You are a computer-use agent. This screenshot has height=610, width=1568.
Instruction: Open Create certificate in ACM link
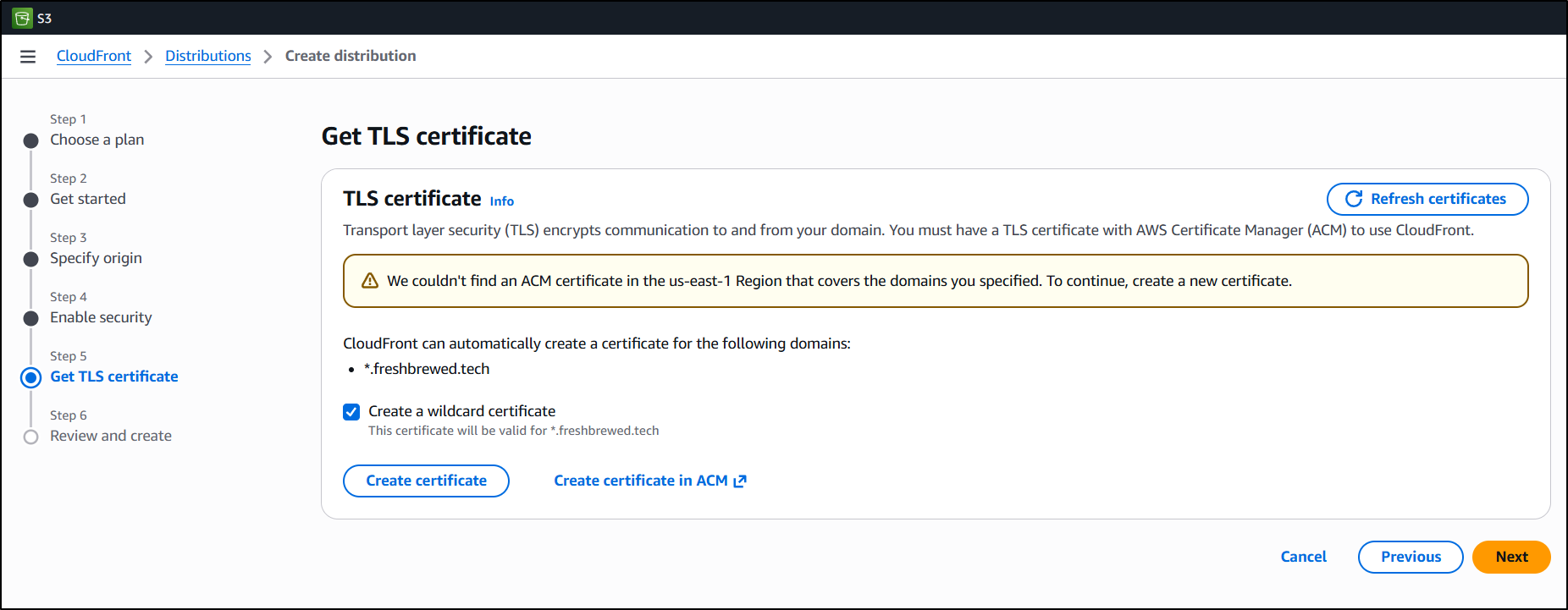[650, 481]
